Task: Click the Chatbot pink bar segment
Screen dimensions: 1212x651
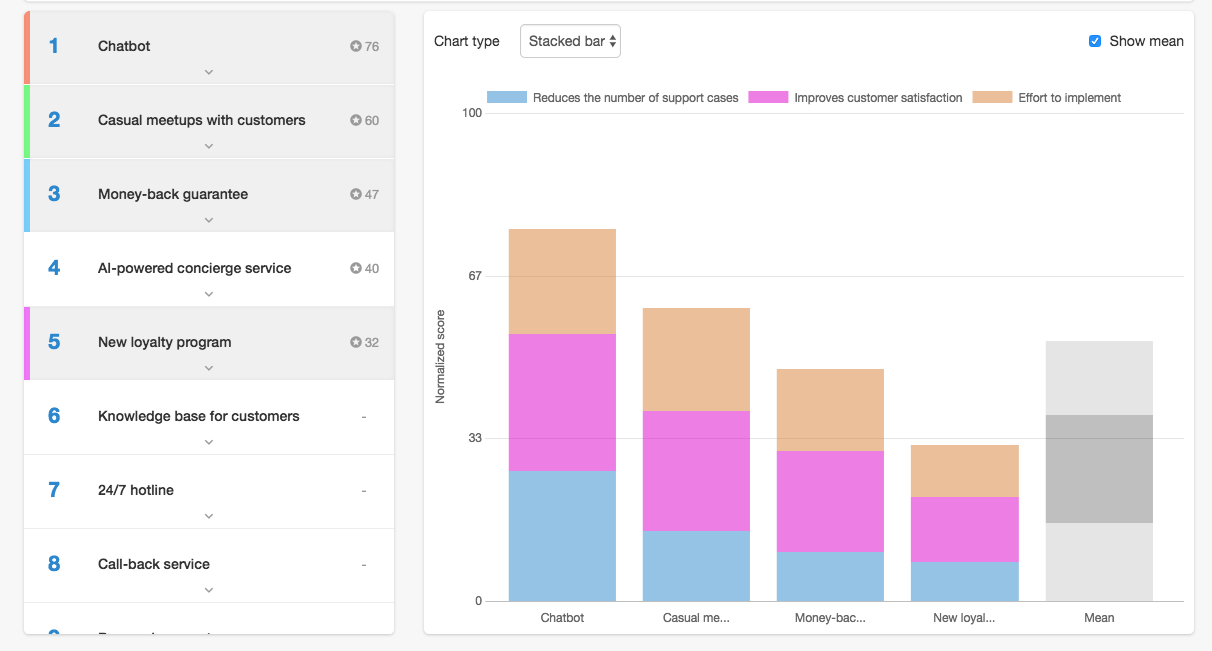Action: click(x=562, y=402)
